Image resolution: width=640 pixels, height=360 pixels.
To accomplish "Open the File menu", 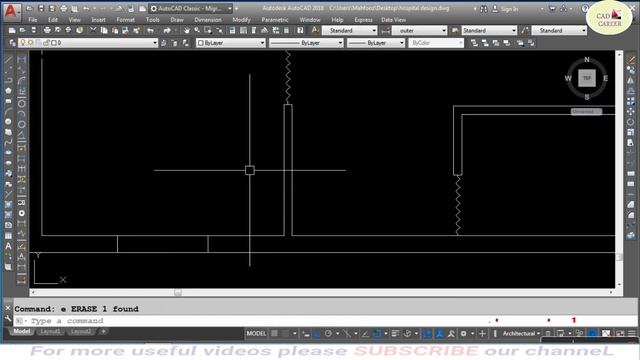I will [33, 20].
